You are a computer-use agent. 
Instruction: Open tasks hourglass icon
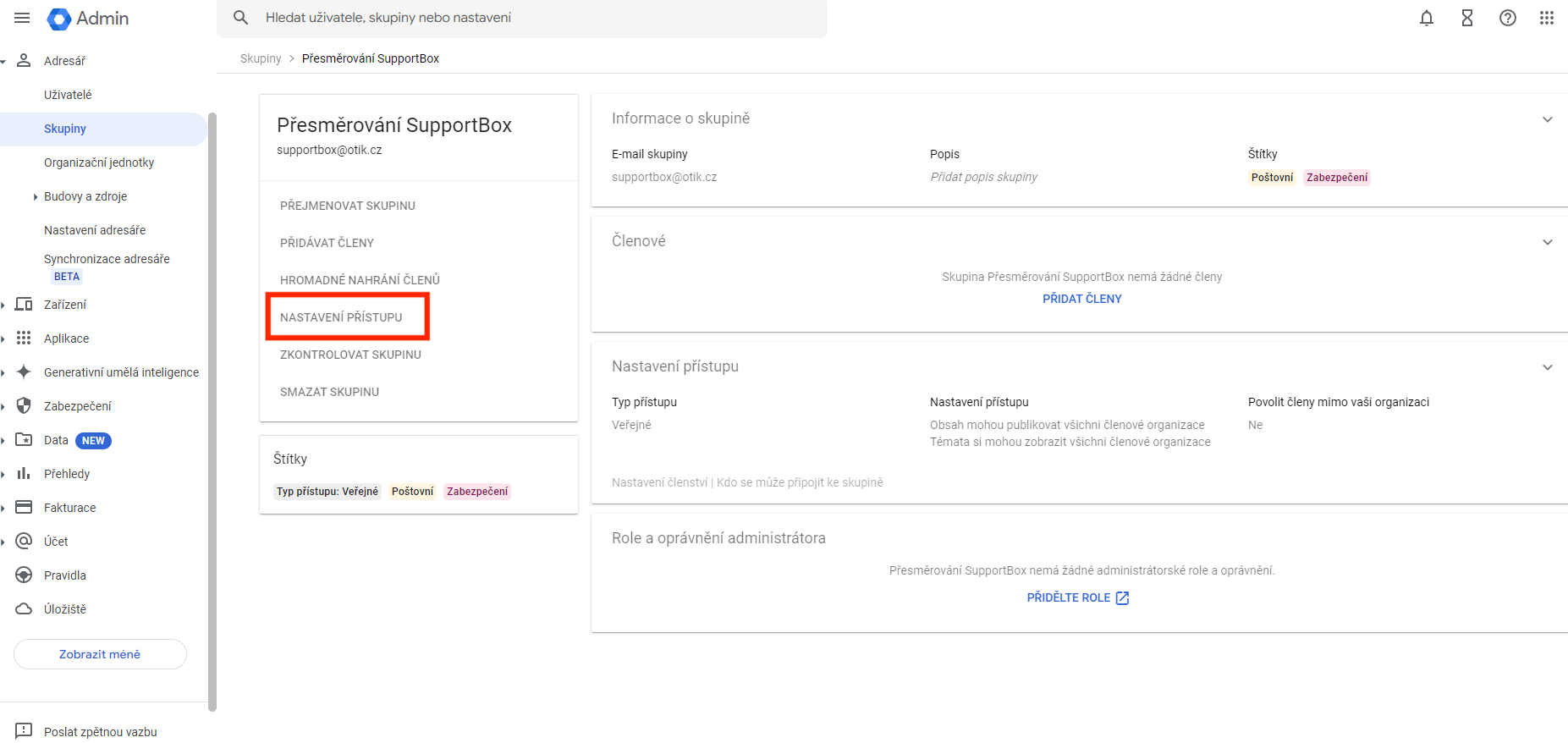coord(1467,18)
